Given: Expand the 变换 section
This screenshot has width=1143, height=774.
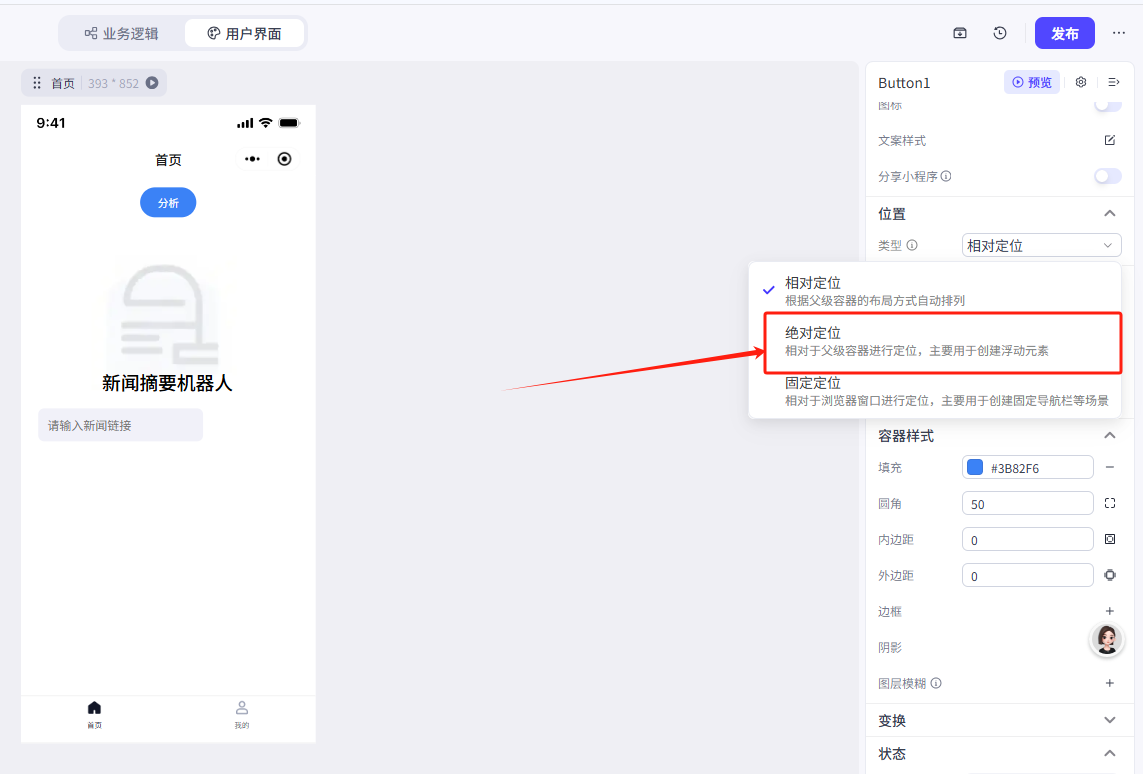Looking at the screenshot, I should (x=1109, y=720).
